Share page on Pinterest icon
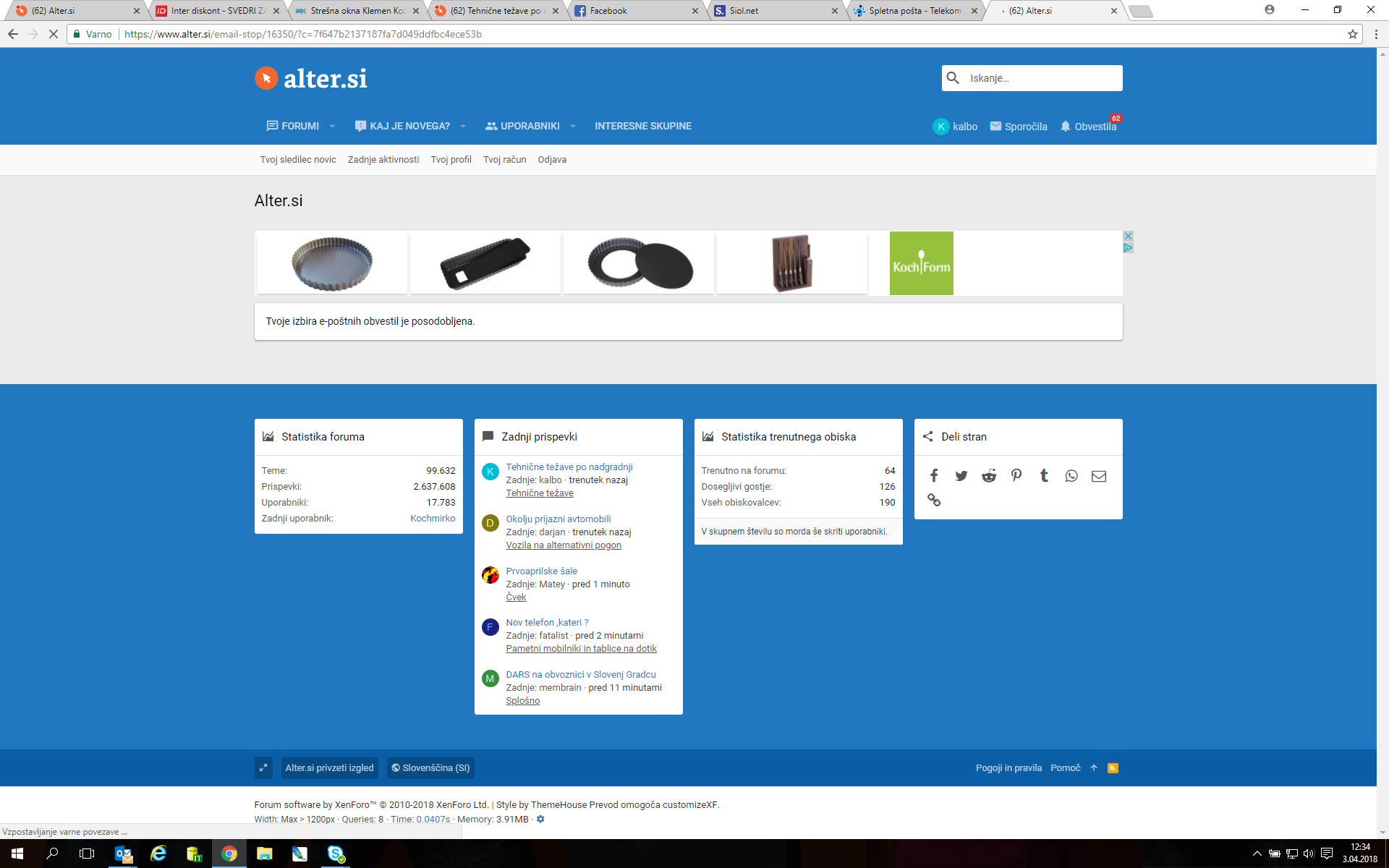Screen dimensions: 1389x868 (1016, 476)
